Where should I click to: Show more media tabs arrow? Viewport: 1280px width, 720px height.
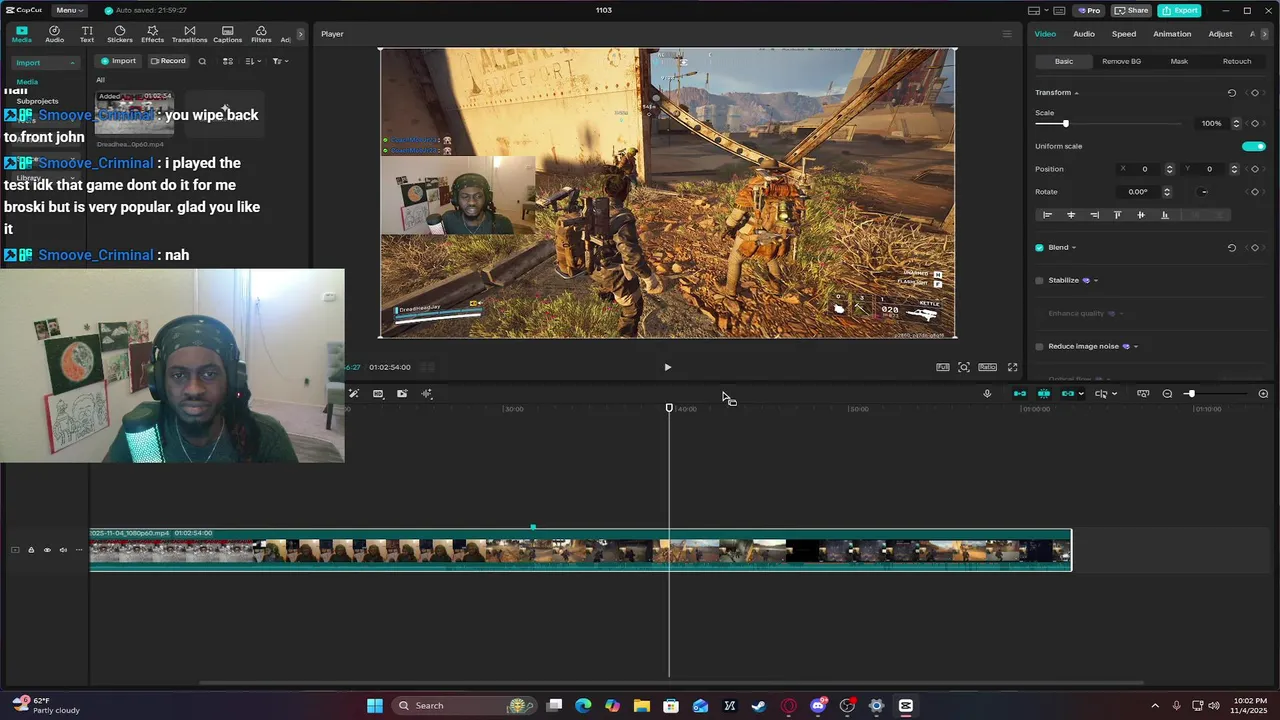300,34
